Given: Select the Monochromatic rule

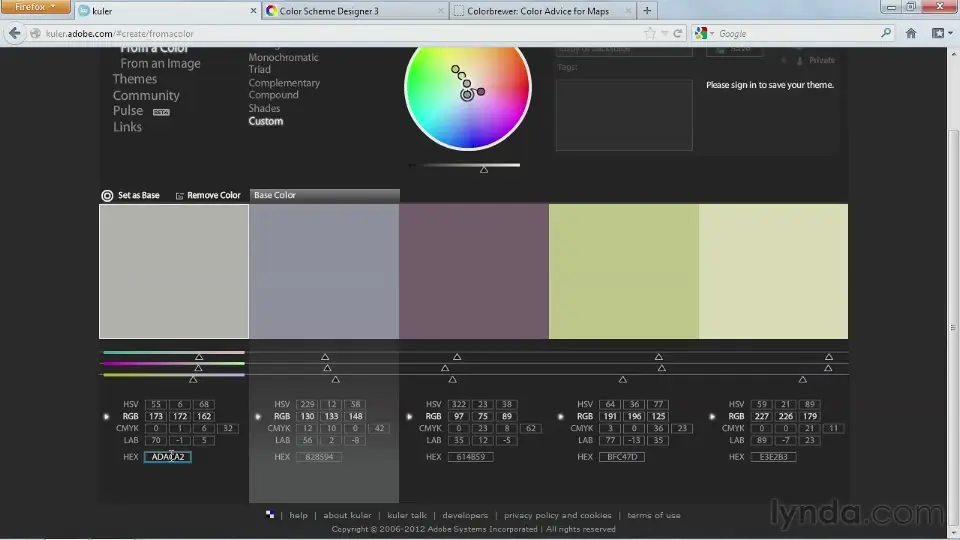Looking at the screenshot, I should click(x=283, y=58).
